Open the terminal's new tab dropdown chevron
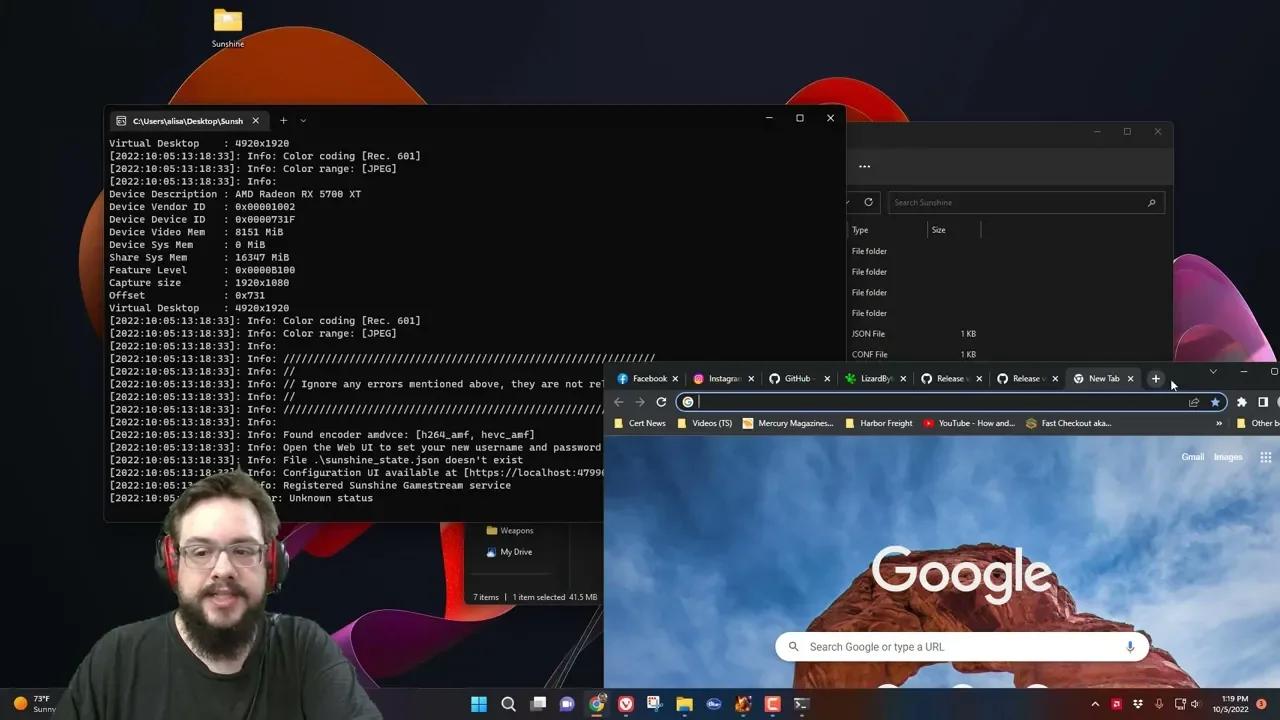 pyautogui.click(x=303, y=120)
